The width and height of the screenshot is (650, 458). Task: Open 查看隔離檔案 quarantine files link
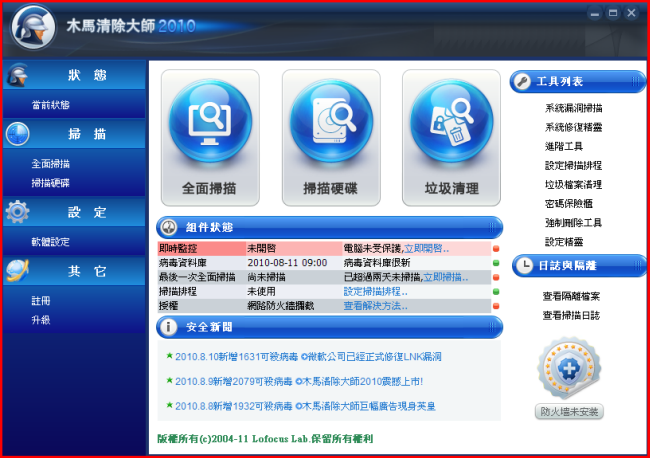point(572,296)
